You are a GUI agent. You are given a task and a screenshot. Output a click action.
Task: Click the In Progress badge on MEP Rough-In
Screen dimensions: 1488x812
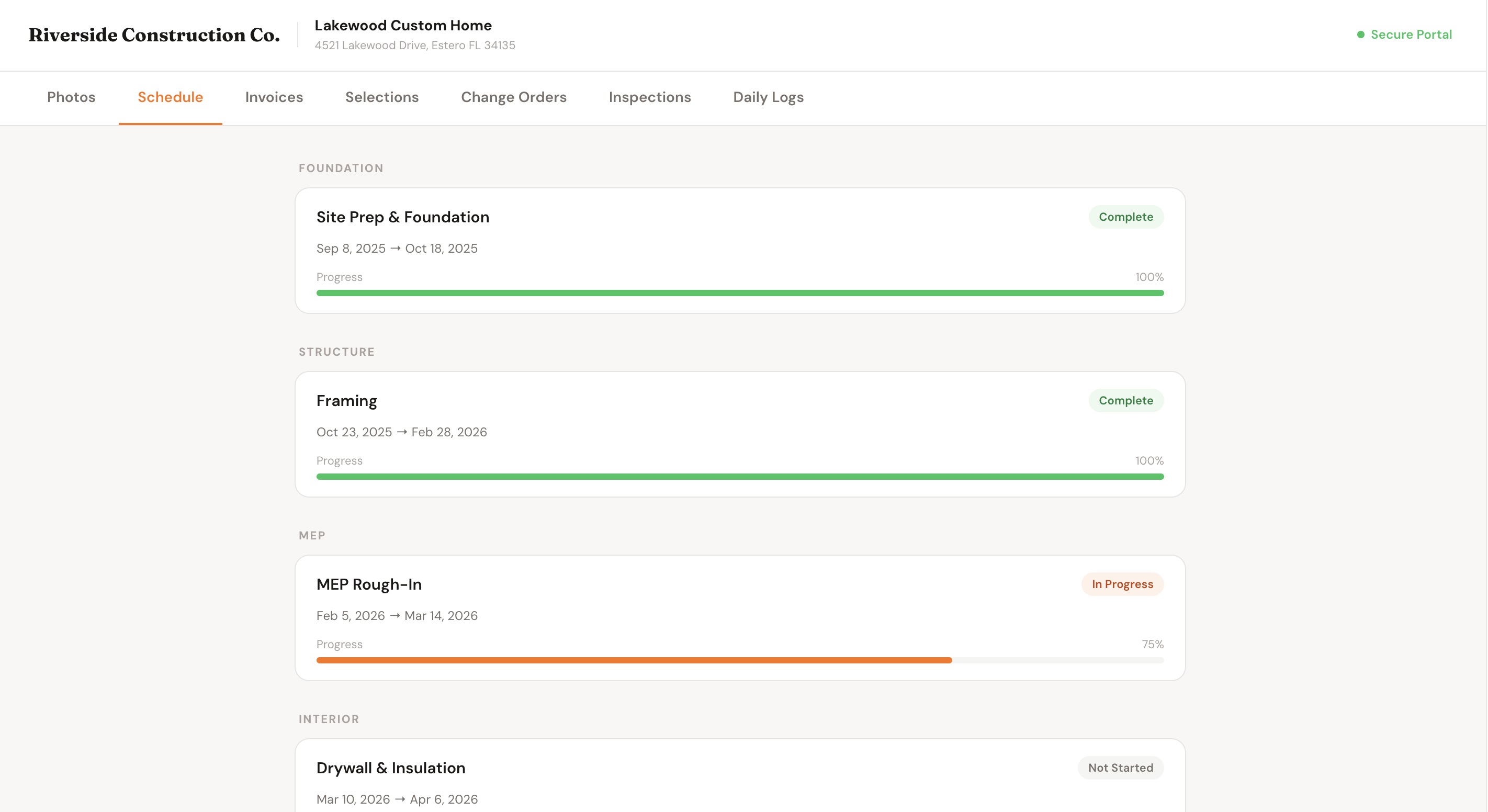tap(1122, 584)
